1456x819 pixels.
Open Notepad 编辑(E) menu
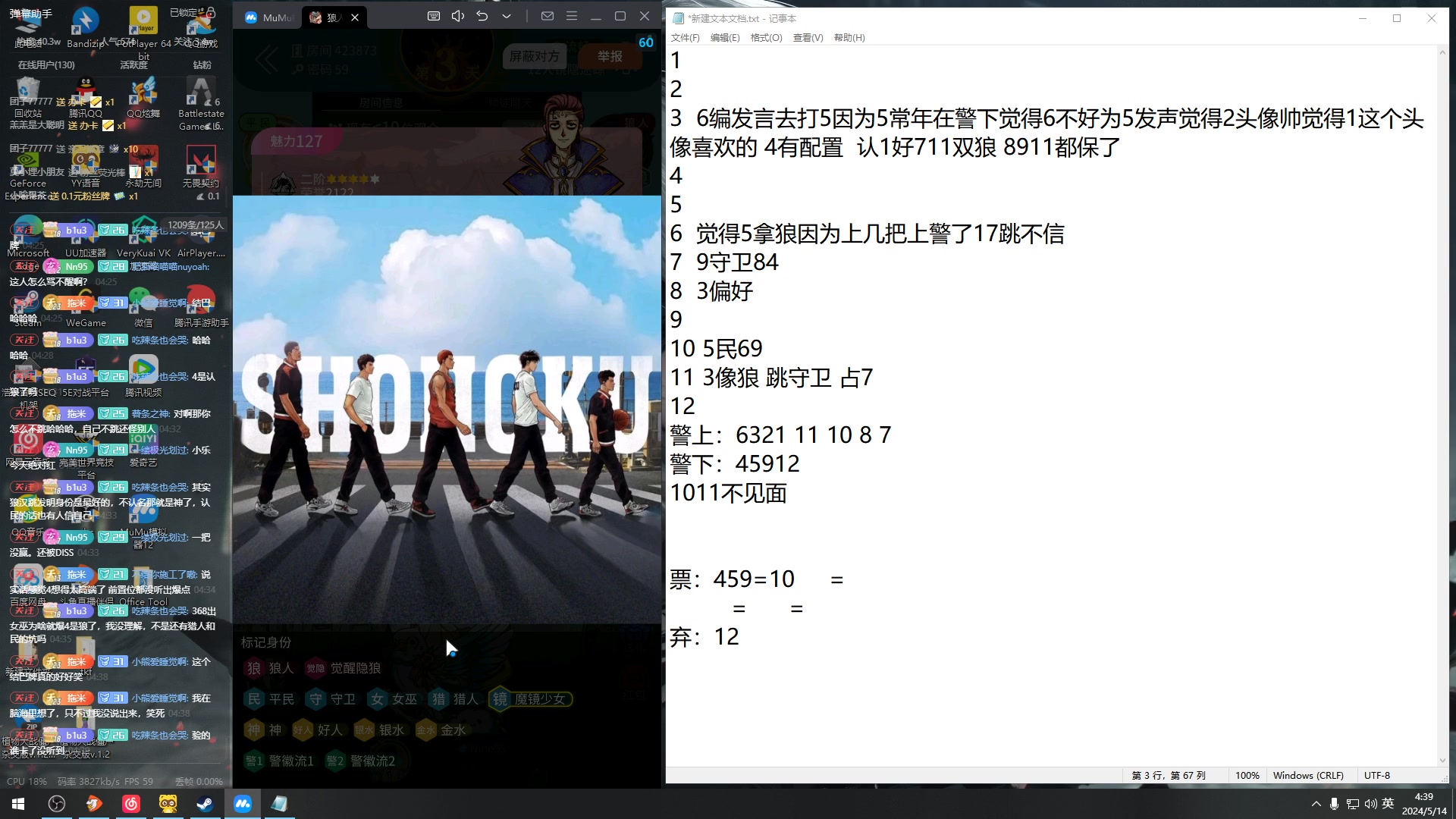[725, 38]
